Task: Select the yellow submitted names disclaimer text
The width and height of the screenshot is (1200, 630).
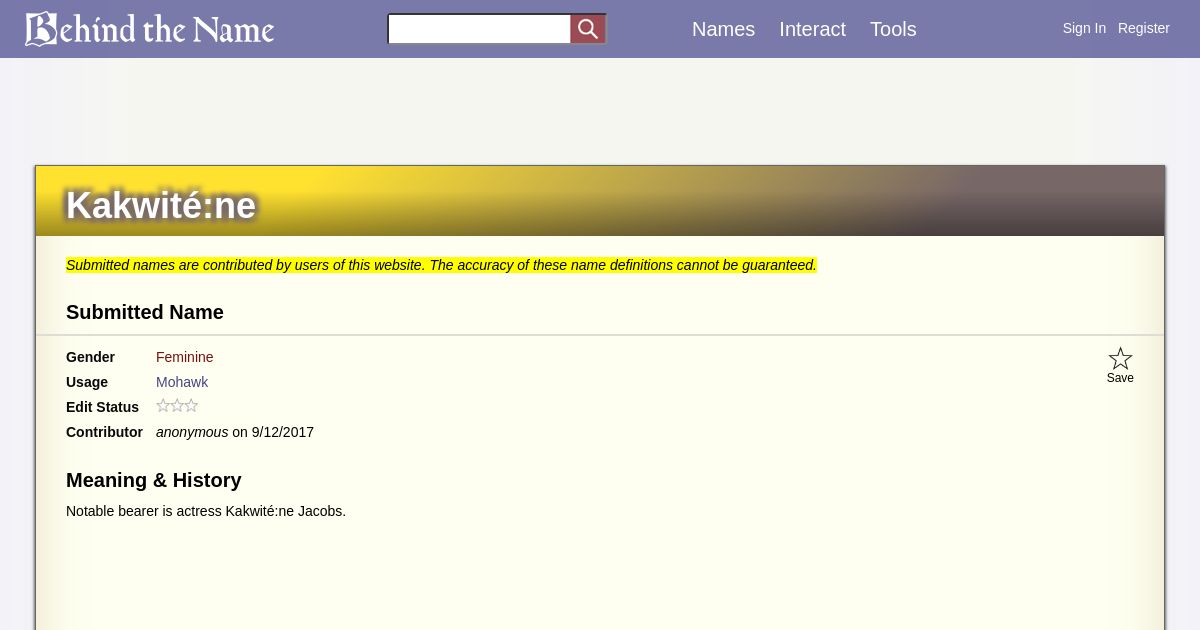Action: click(x=441, y=265)
